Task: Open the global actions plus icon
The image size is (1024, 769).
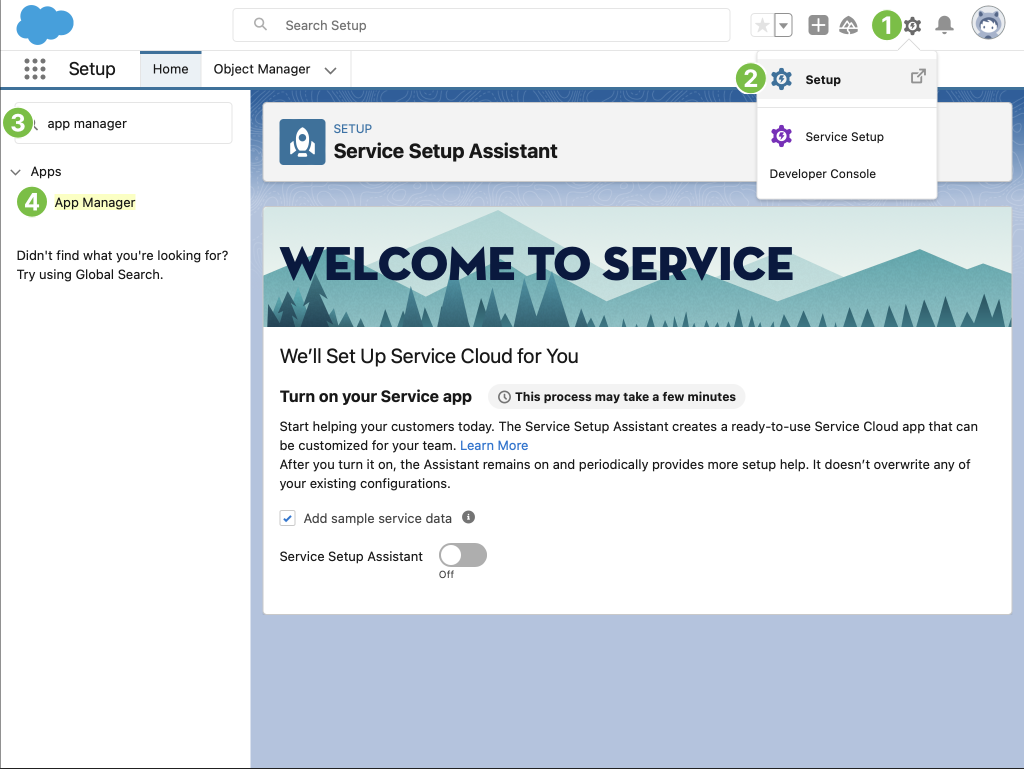Action: [x=818, y=26]
